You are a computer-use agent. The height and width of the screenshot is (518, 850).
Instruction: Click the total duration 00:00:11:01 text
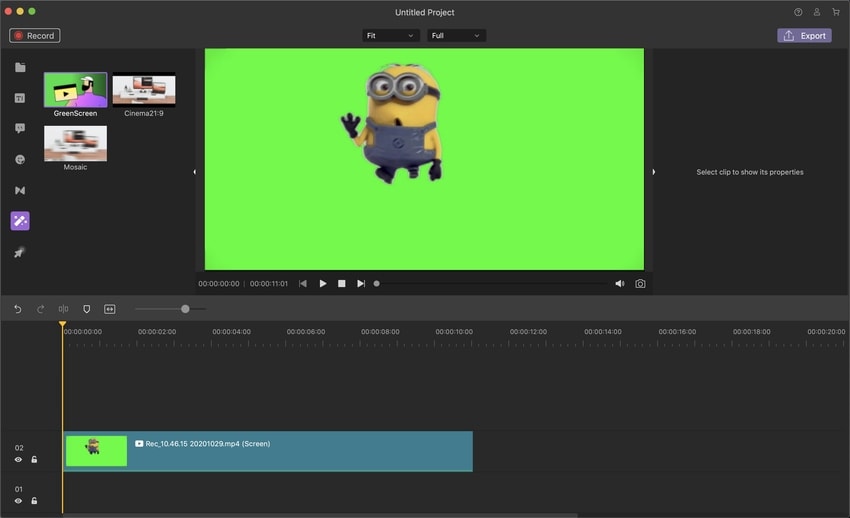tap(269, 283)
